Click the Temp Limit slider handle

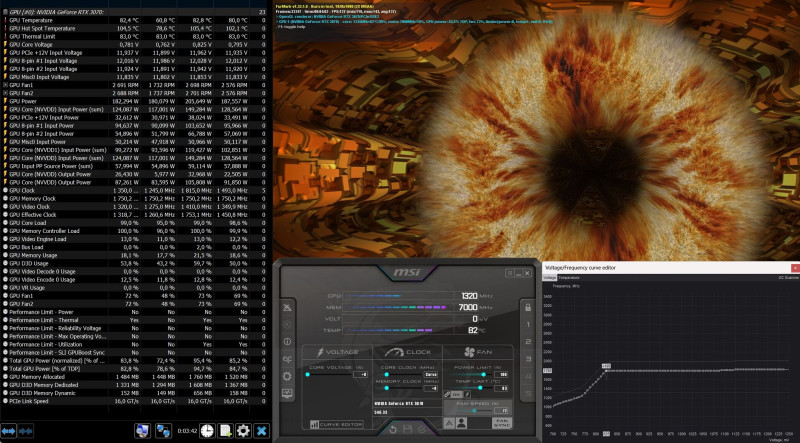click(x=480, y=387)
